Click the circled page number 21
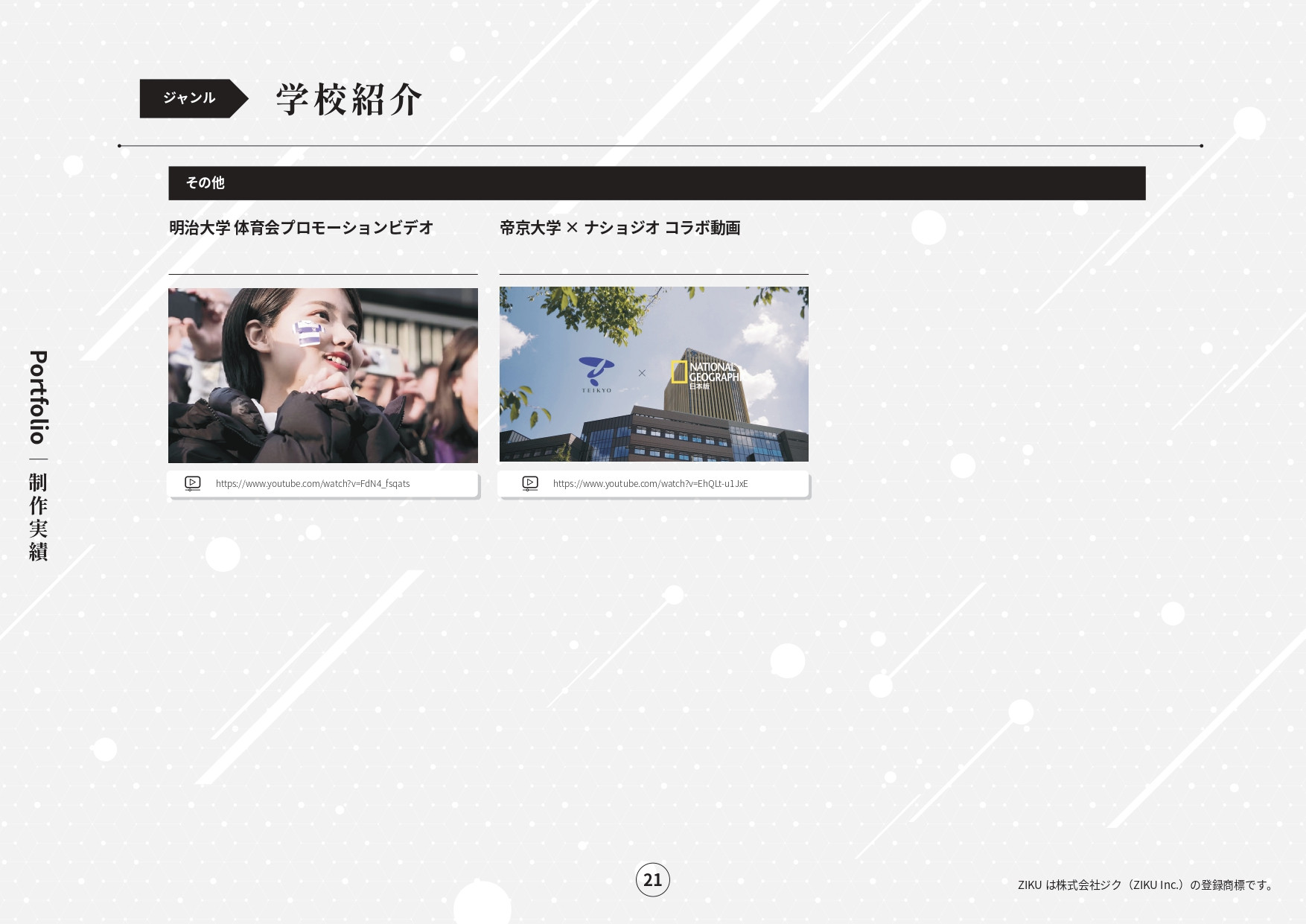The width and height of the screenshot is (1306, 924). click(x=652, y=881)
